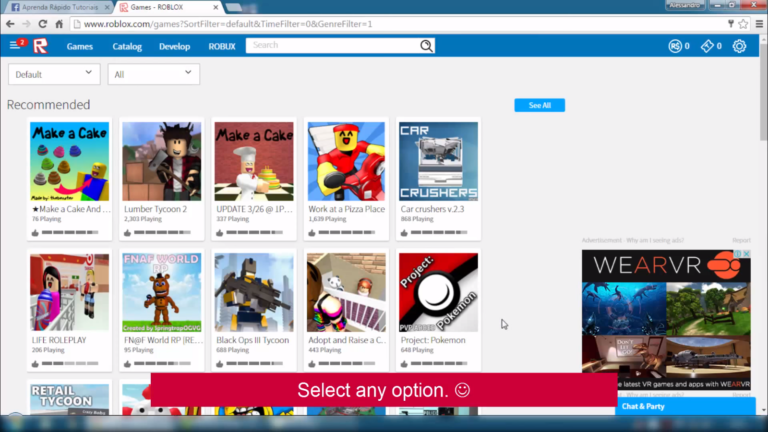Click the WEARVR ad banner
The image size is (768, 432).
click(x=666, y=320)
